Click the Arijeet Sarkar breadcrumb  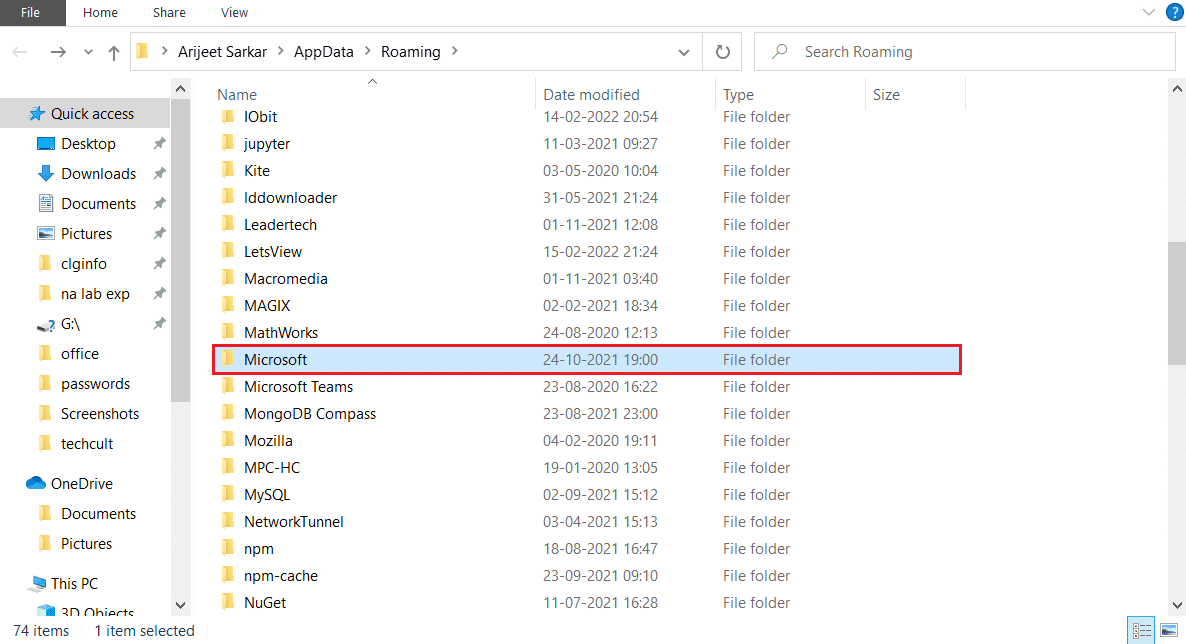[222, 51]
